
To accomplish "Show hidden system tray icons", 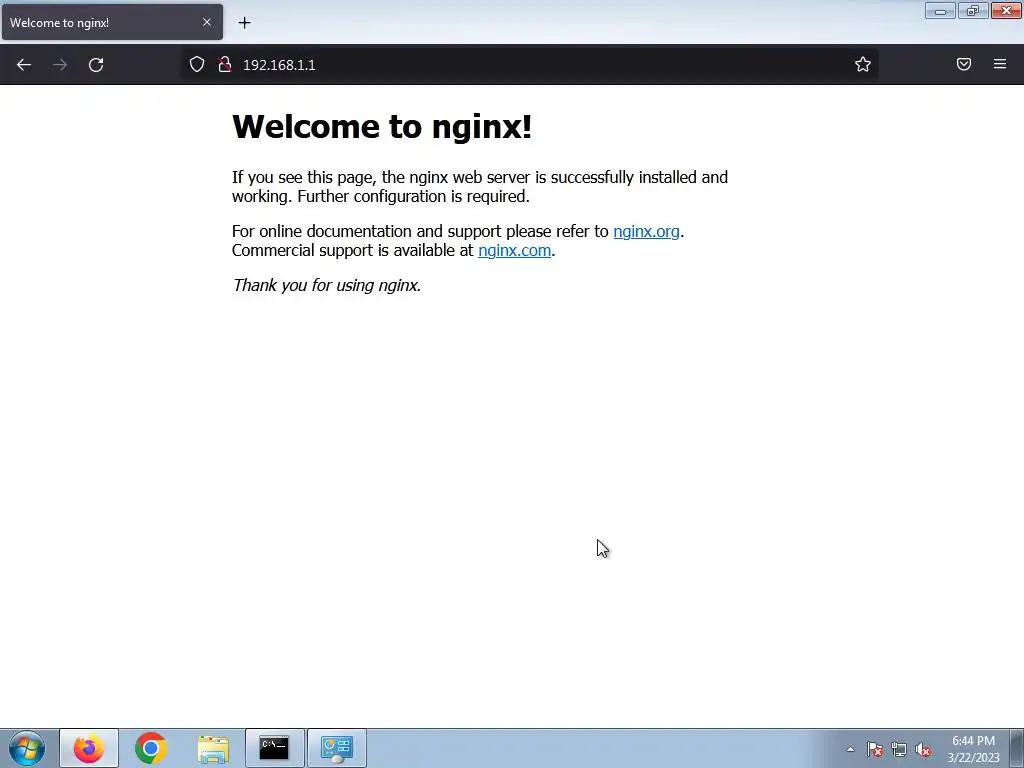I will [x=850, y=749].
